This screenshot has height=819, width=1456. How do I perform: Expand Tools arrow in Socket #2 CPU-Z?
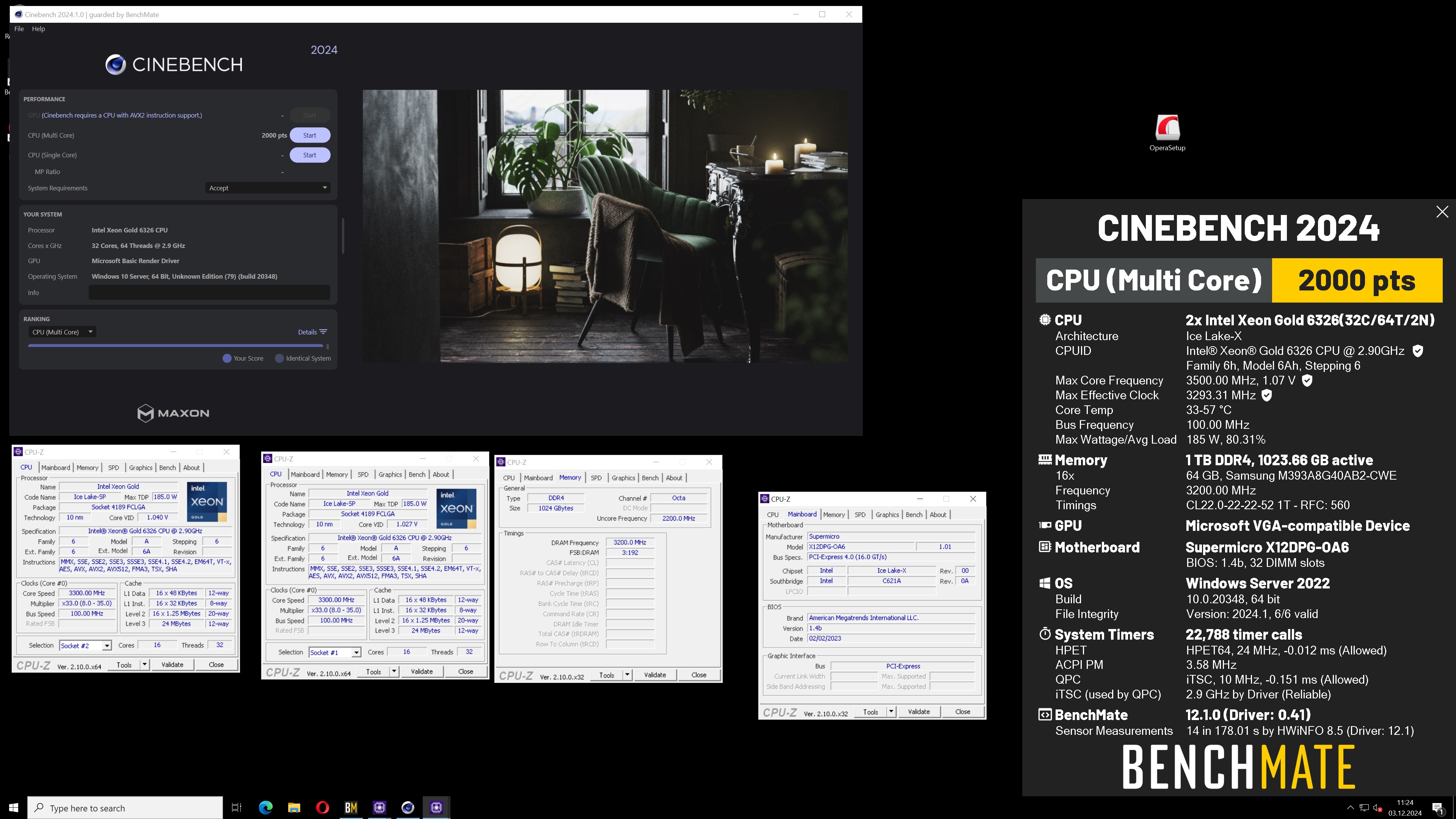coord(145,665)
